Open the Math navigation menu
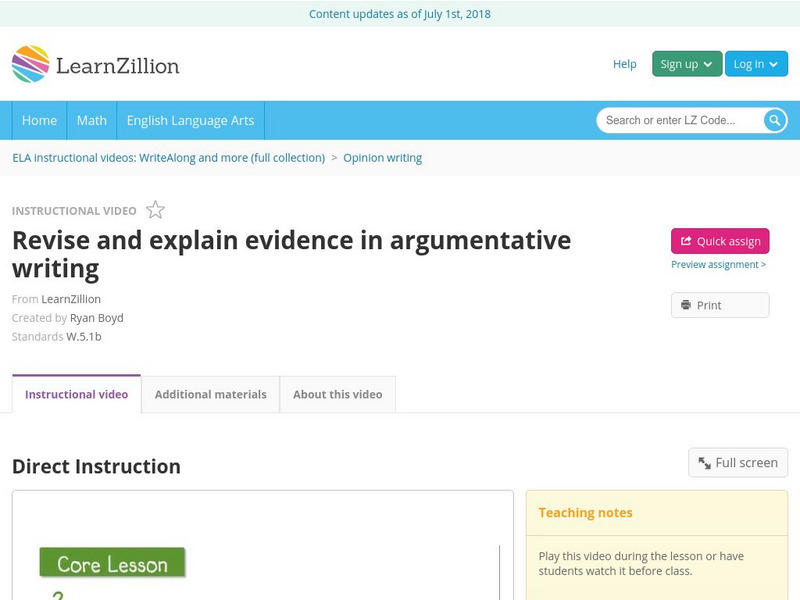The height and width of the screenshot is (600, 800). click(91, 120)
